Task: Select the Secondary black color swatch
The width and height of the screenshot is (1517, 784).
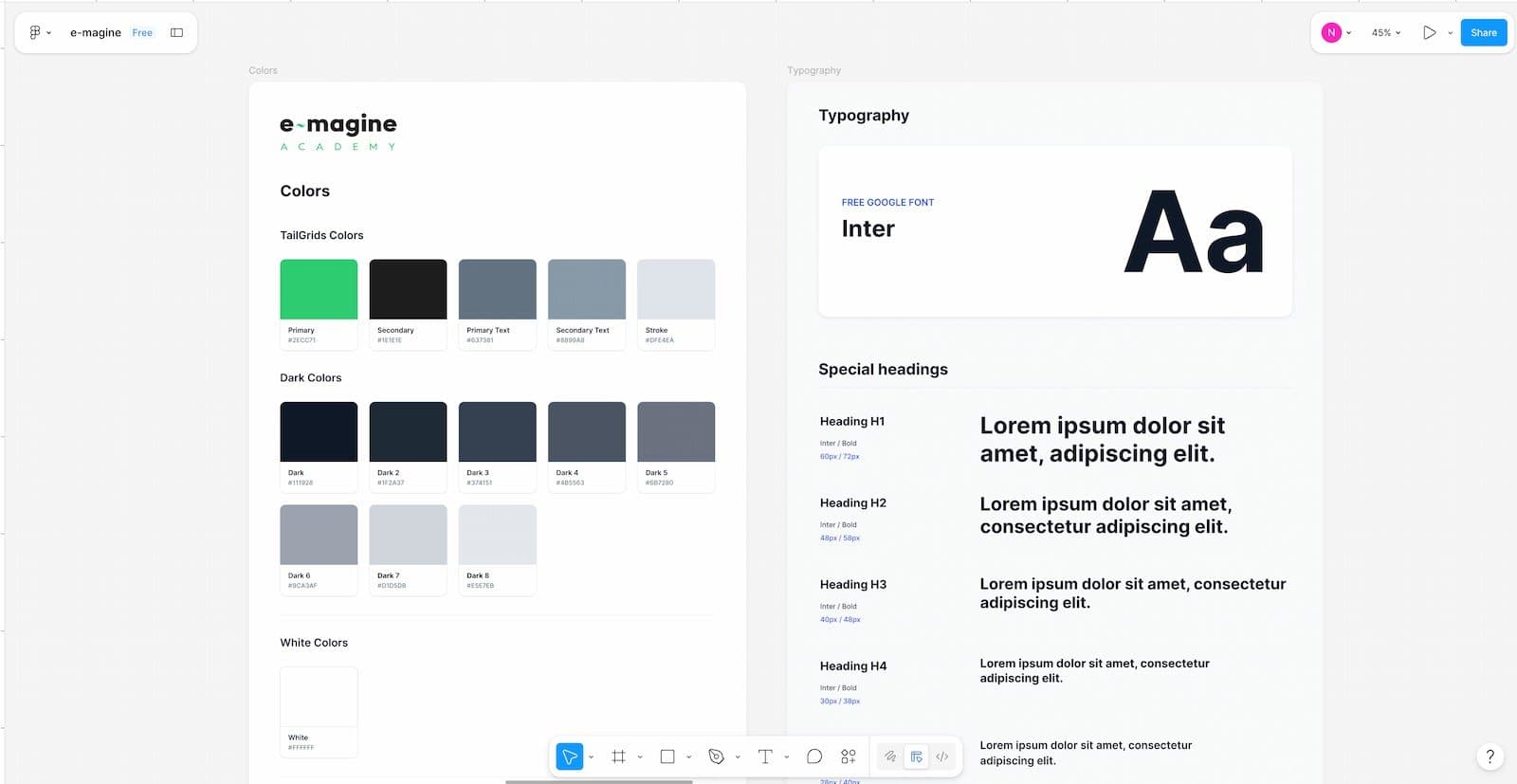Action: (x=408, y=289)
